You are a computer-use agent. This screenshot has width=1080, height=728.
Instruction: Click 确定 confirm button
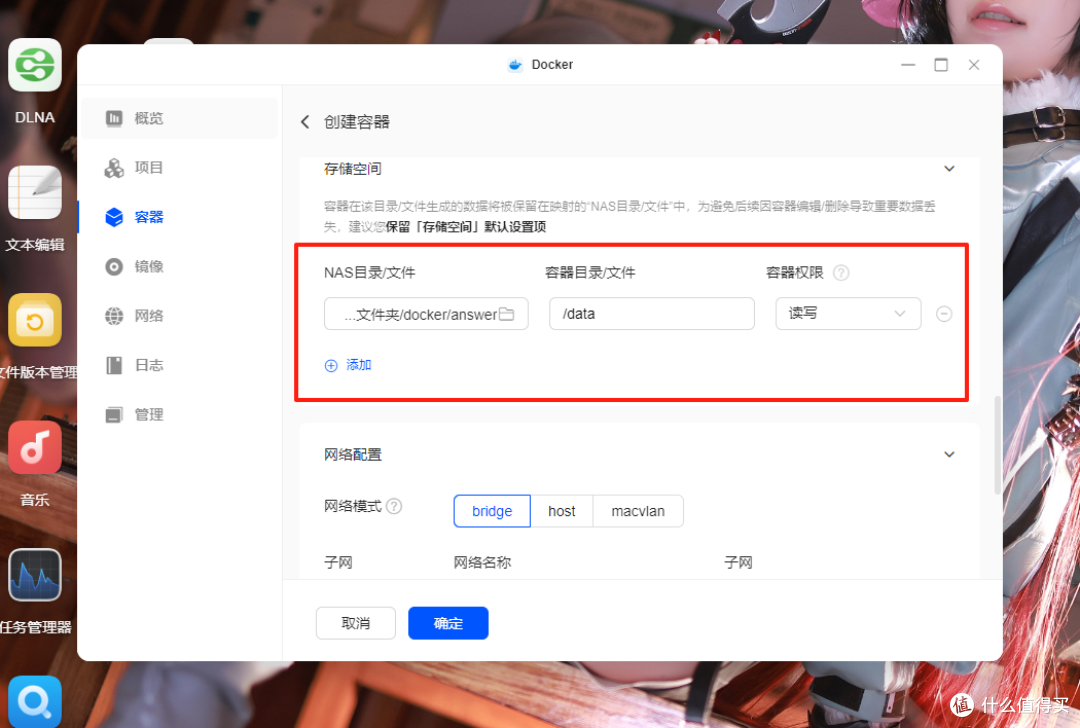click(448, 623)
